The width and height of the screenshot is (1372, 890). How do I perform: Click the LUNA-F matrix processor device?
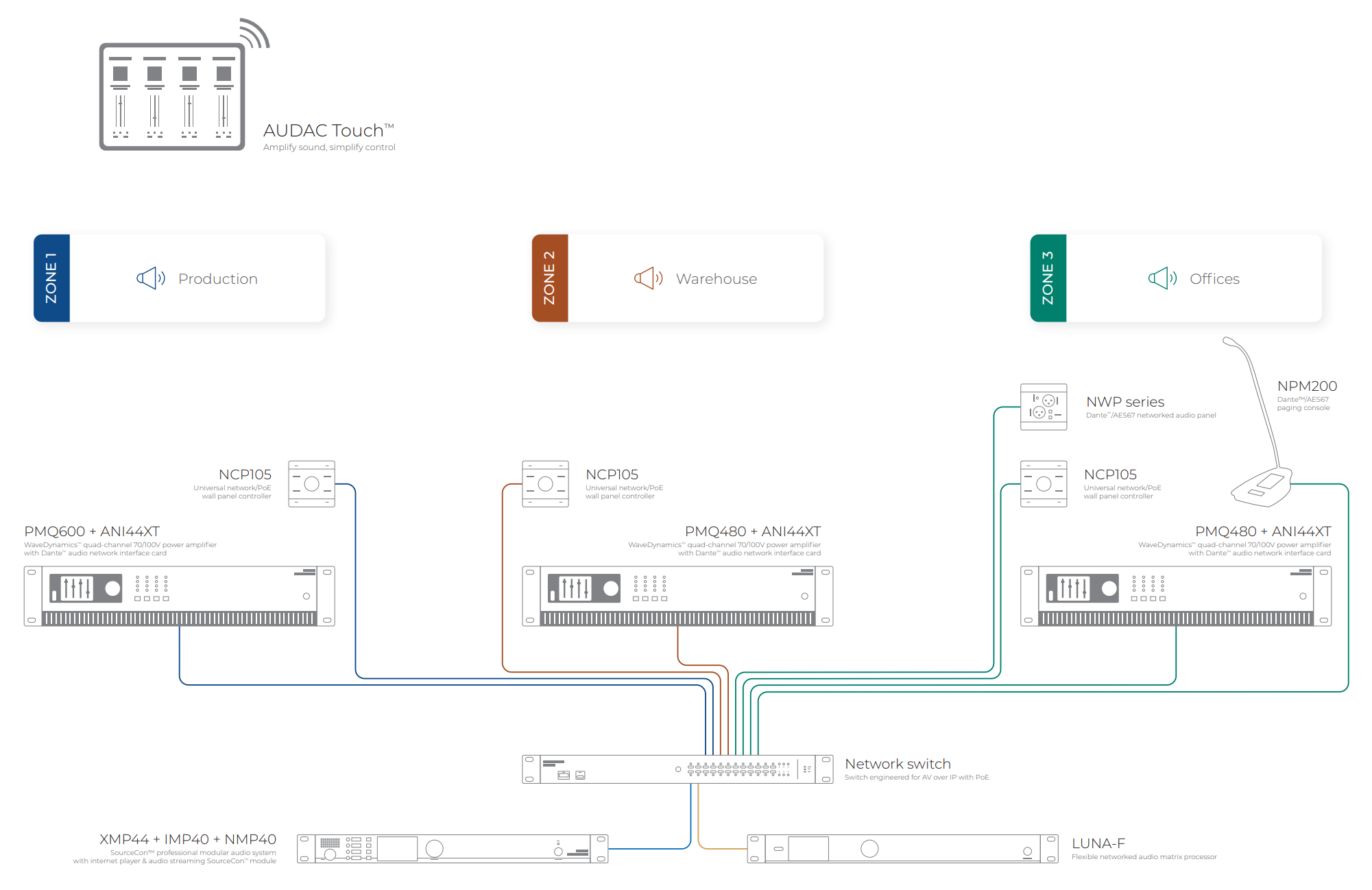(x=903, y=849)
